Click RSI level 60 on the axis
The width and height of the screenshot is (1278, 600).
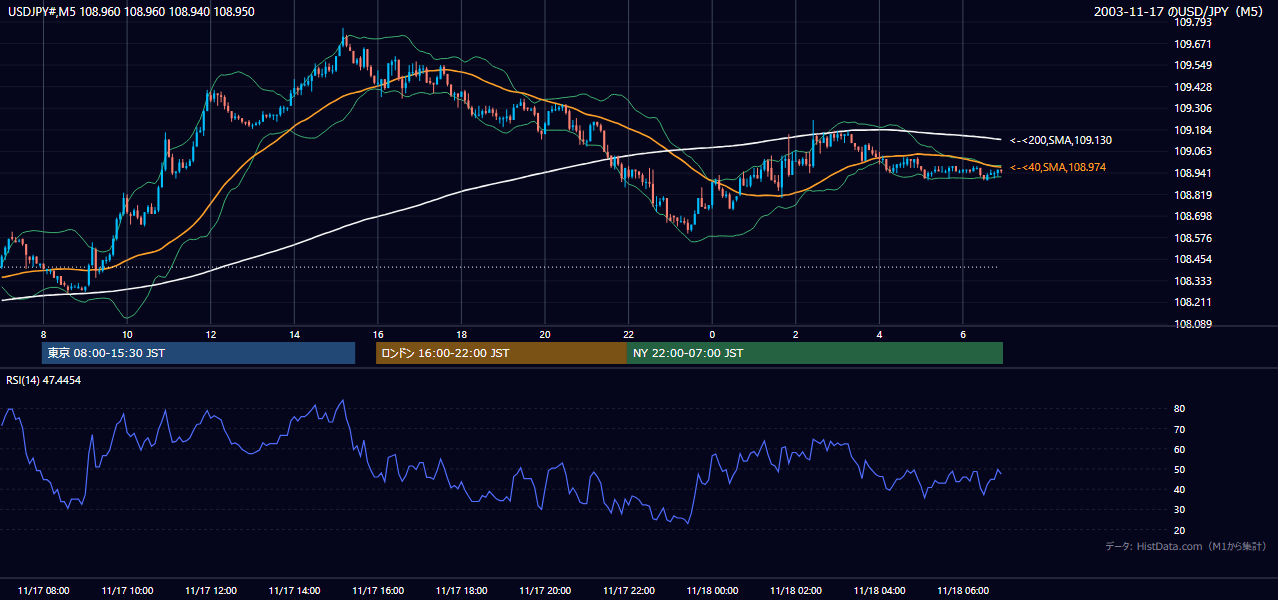point(1180,450)
